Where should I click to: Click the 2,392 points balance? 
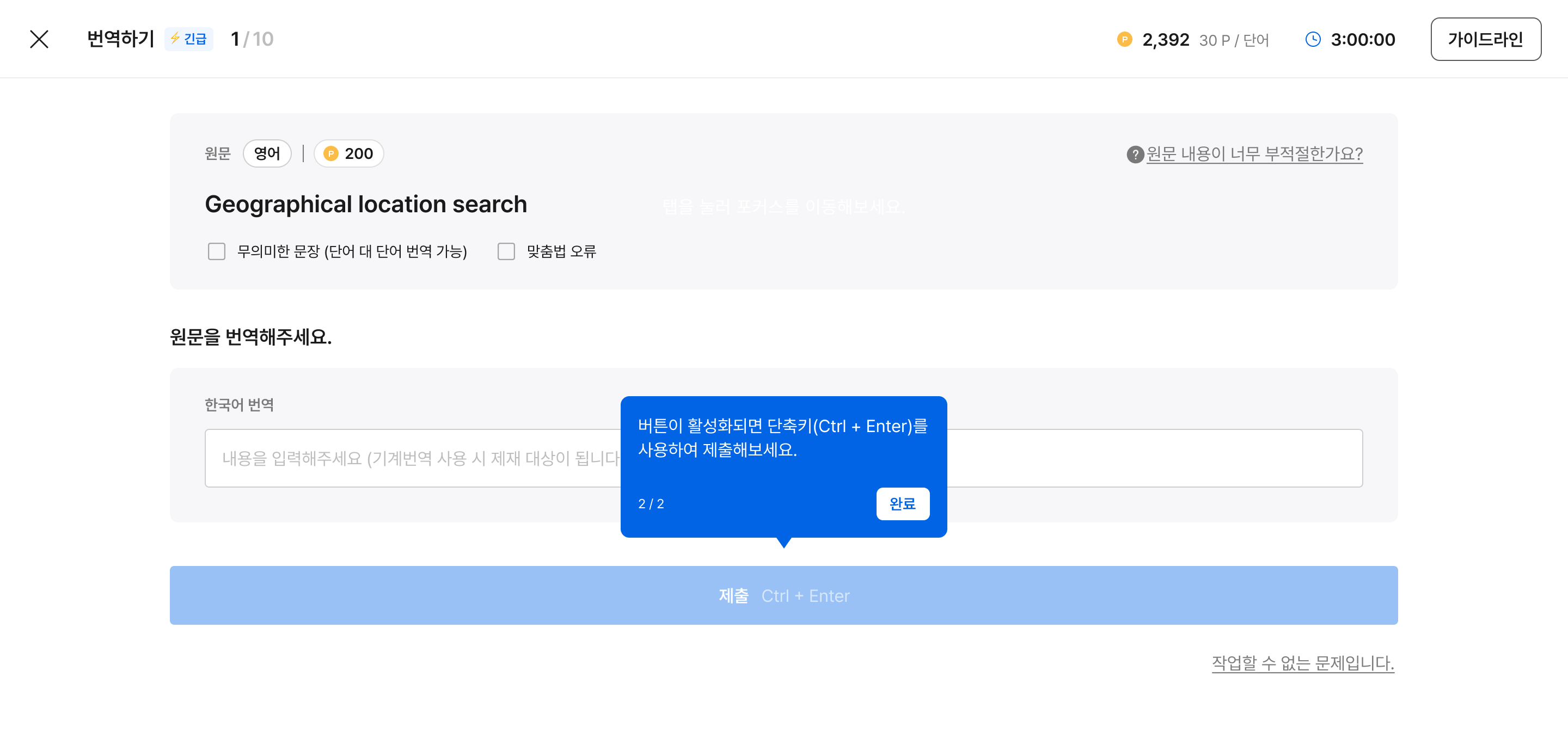pos(1166,40)
